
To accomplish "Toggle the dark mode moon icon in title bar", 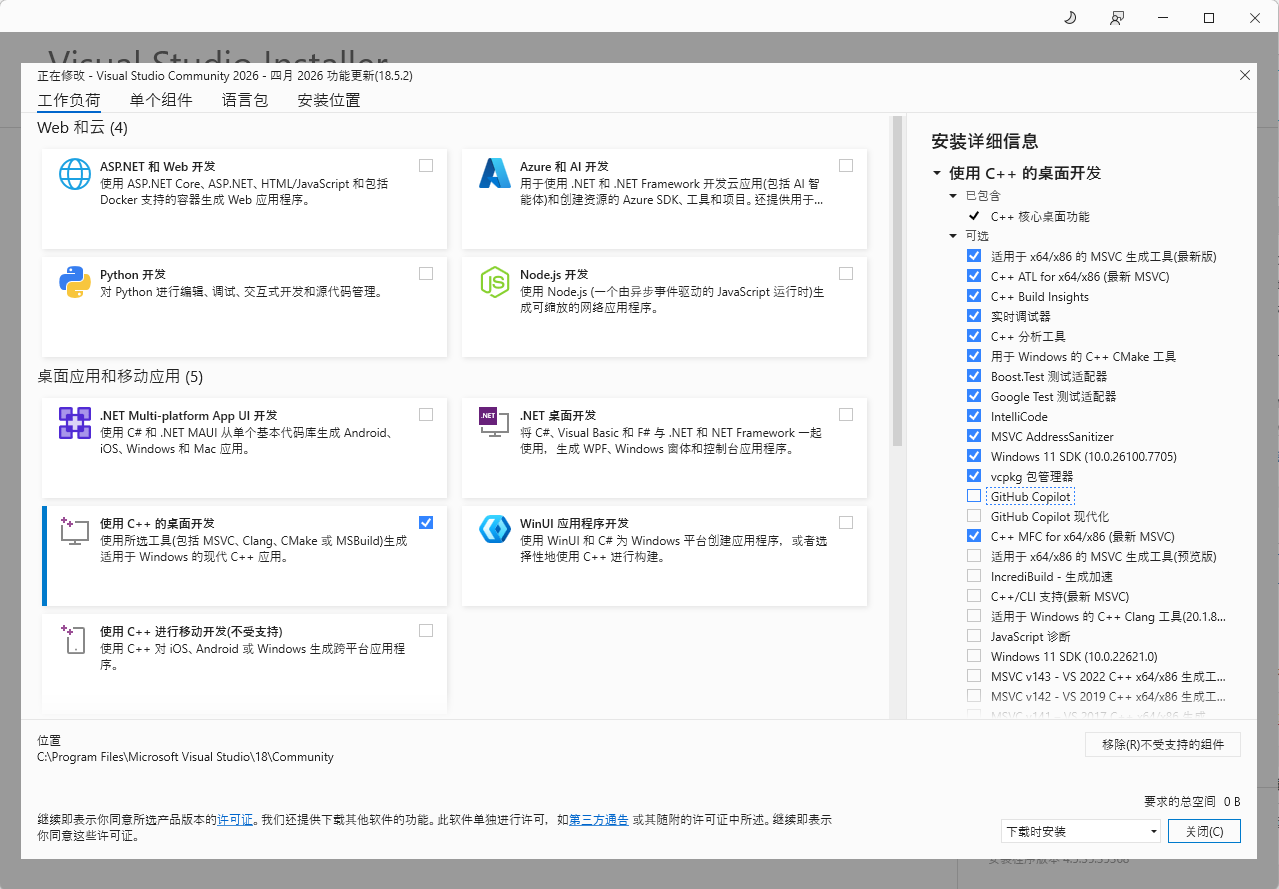I will (x=1070, y=18).
